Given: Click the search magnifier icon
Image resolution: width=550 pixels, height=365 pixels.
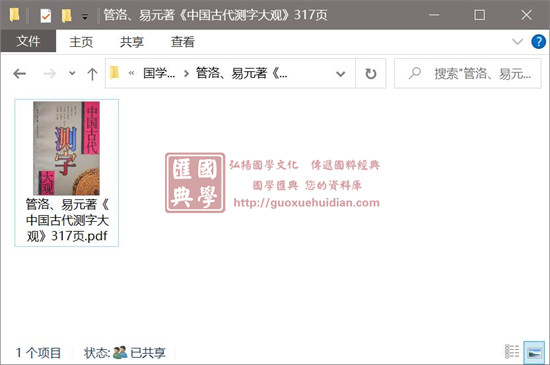Looking at the screenshot, I should tap(415, 73).
